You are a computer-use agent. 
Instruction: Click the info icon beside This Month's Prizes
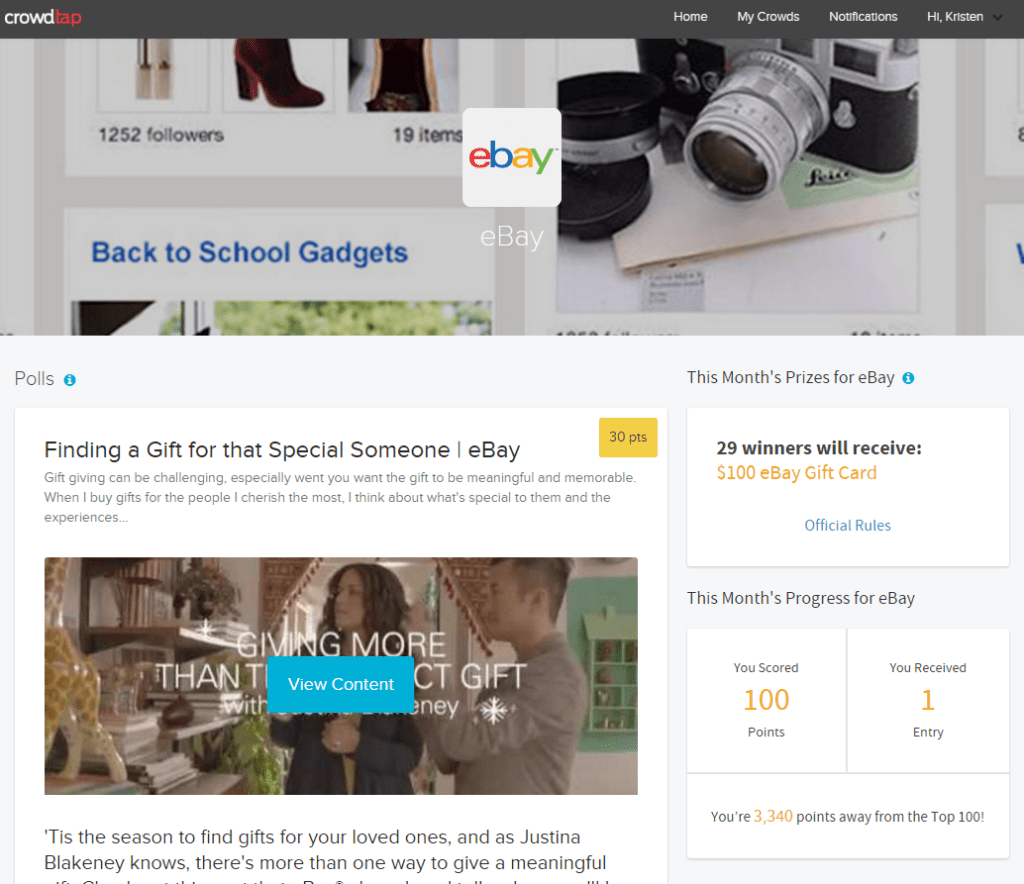tap(908, 378)
